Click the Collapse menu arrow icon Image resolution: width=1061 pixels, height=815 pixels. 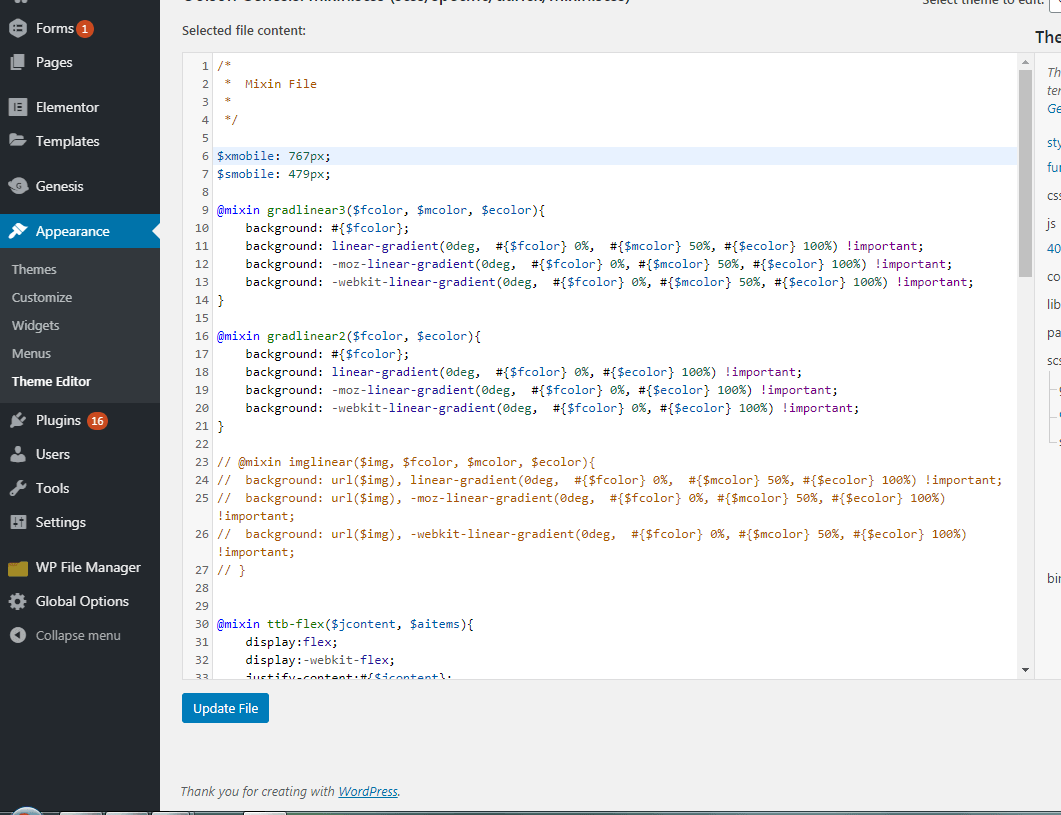pos(18,635)
